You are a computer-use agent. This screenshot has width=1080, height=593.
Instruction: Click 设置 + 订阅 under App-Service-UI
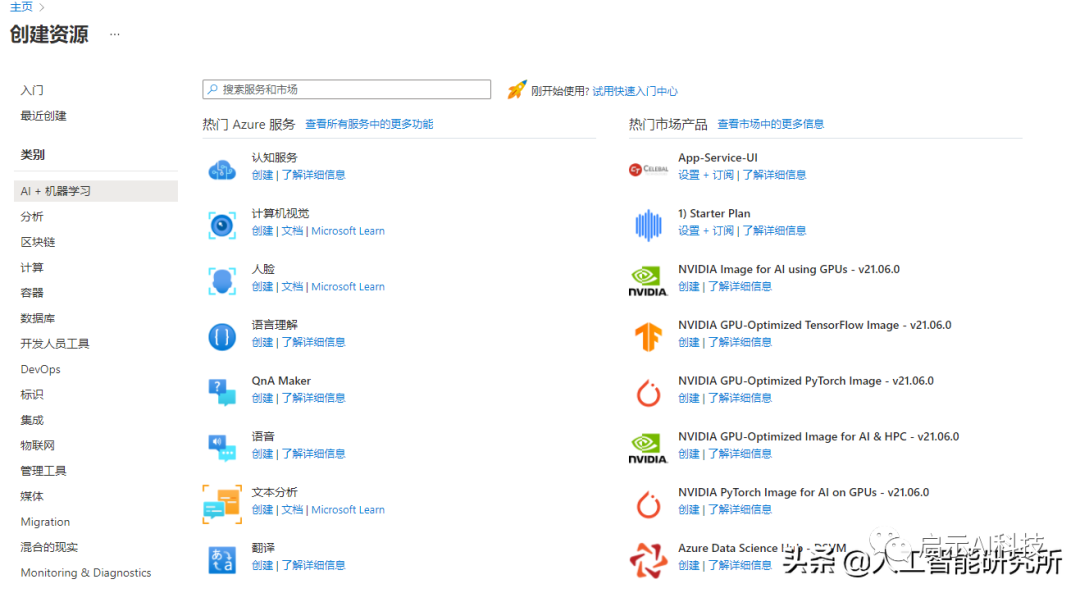706,175
